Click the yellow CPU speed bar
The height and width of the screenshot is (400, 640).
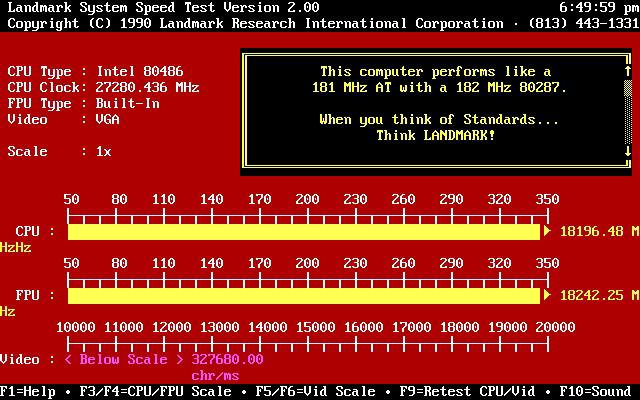pos(304,232)
